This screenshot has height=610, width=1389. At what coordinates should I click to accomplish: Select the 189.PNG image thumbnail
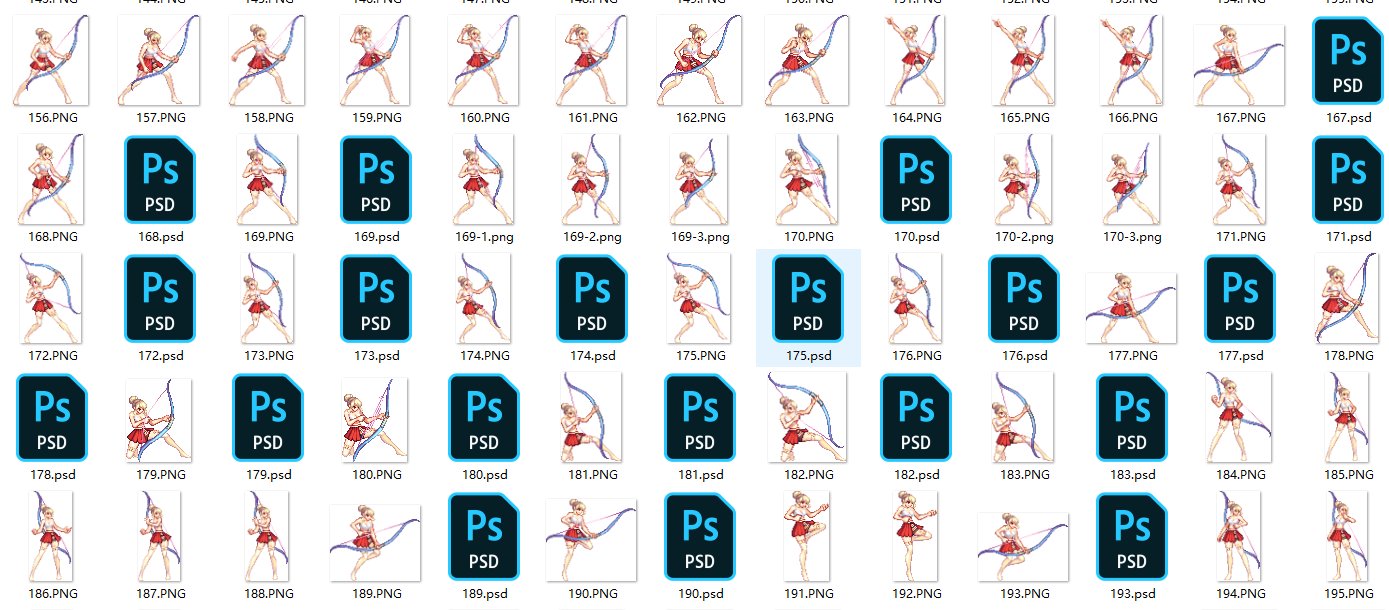[376, 541]
